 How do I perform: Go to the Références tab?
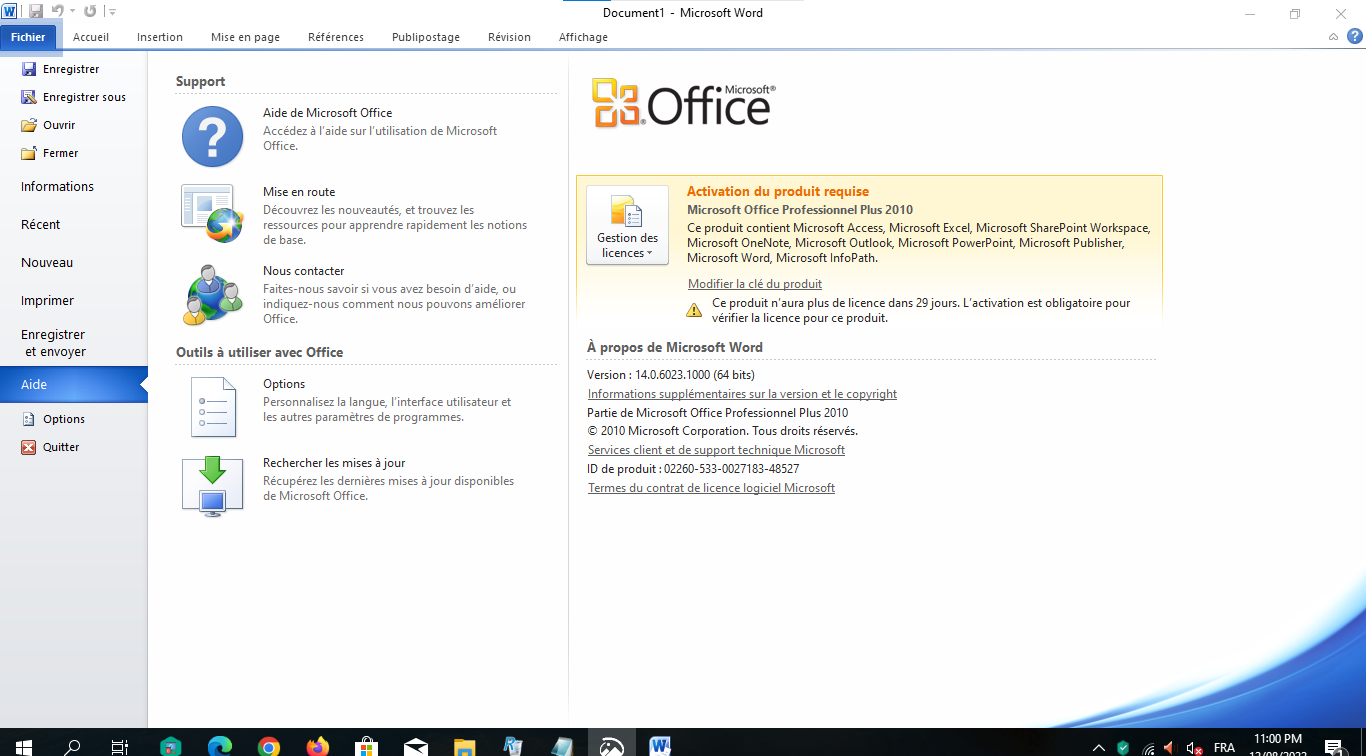point(336,37)
